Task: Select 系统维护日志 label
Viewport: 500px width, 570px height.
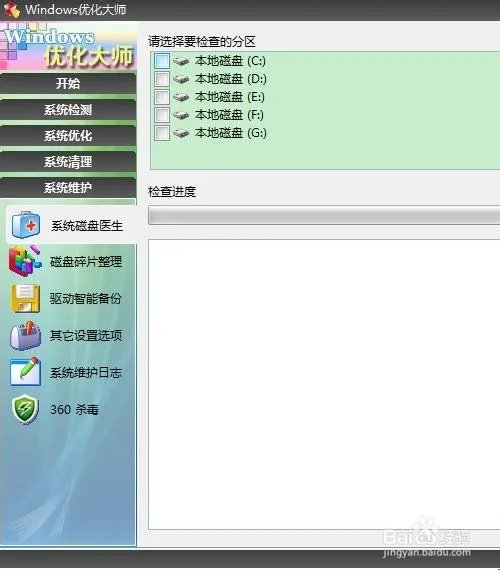Action: (86, 373)
